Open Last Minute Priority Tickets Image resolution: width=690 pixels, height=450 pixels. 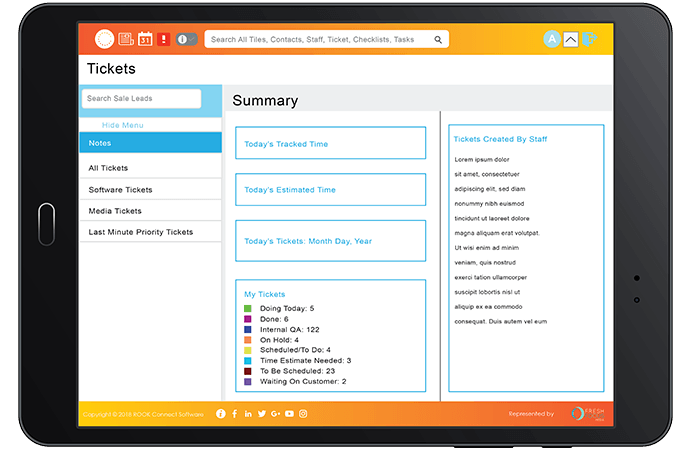point(150,232)
